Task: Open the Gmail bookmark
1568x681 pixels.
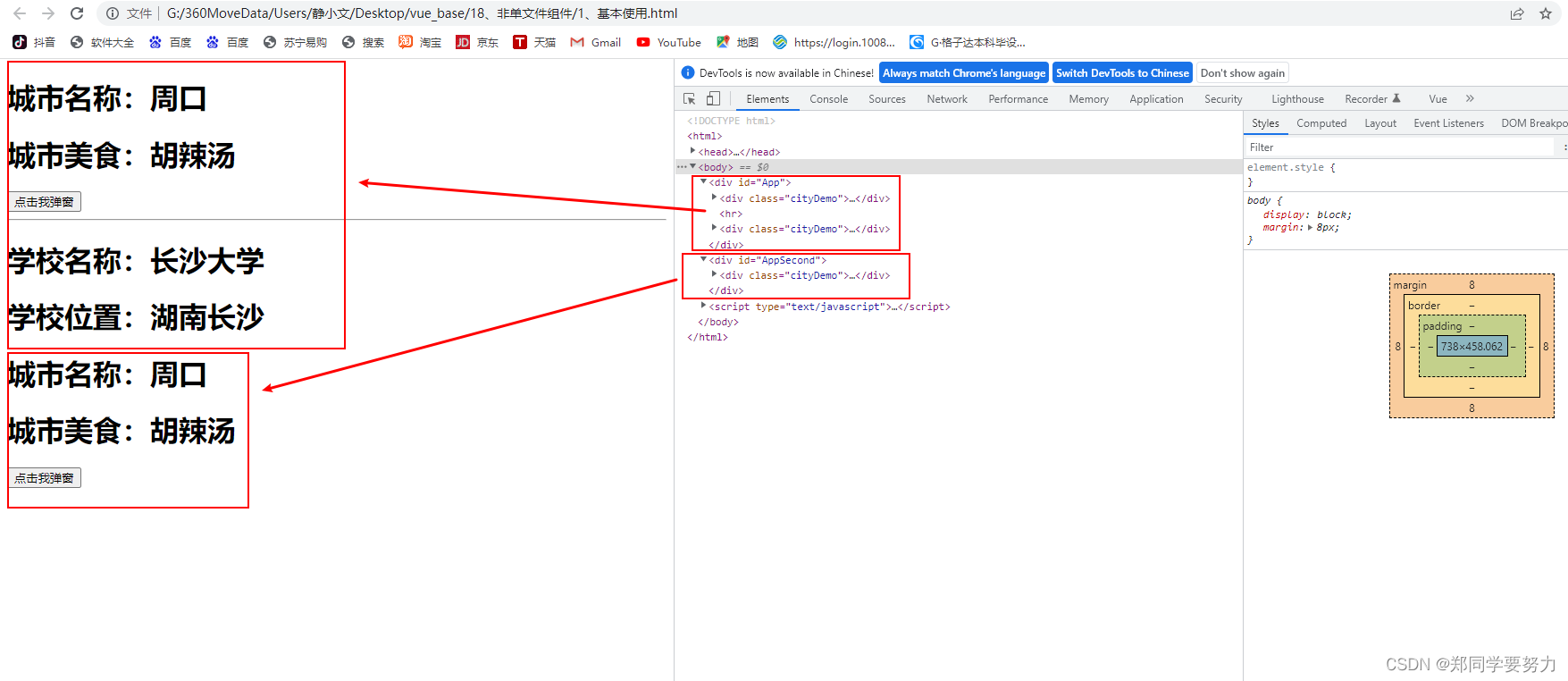Action: point(595,42)
